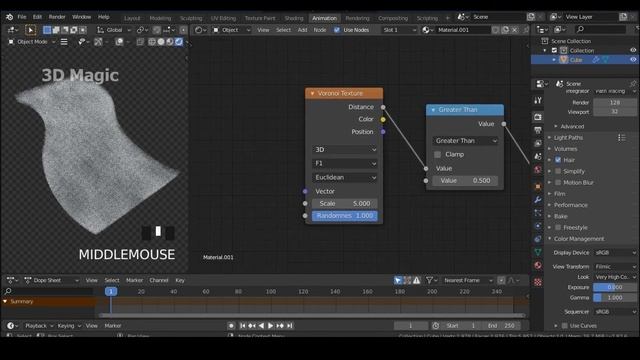640x360 pixels.
Task: Open the Object Mode dropdown
Action: click(x=31, y=42)
